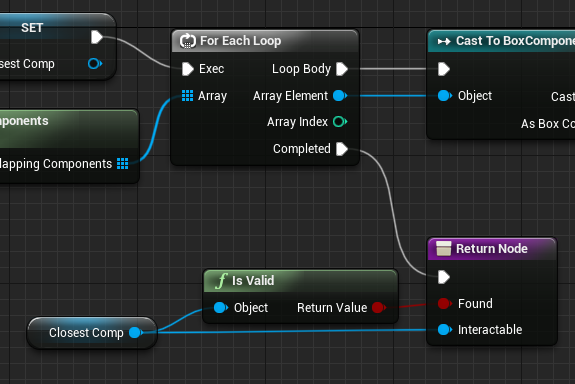The height and width of the screenshot is (384, 575).
Task: Click the Return Node Found boolean pin
Action: (444, 303)
